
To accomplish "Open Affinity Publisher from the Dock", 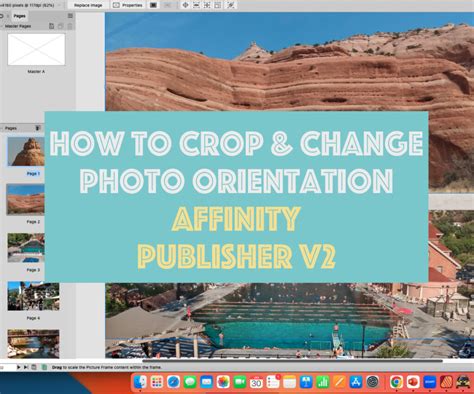I will click(x=446, y=382).
